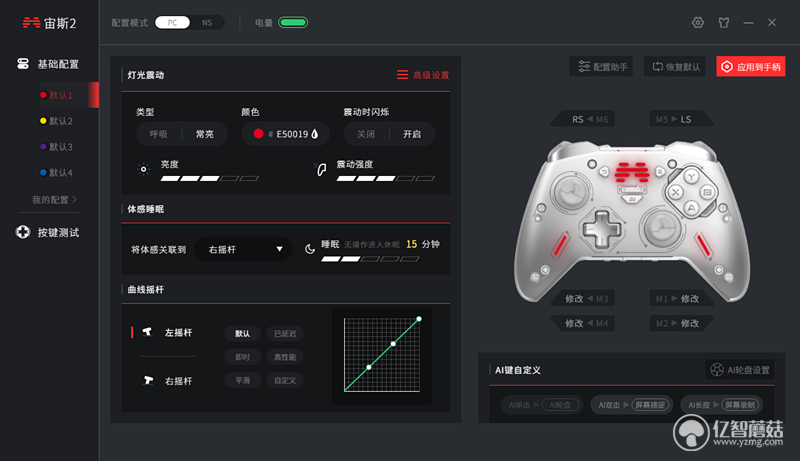Switch config mode to NS

(207, 22)
